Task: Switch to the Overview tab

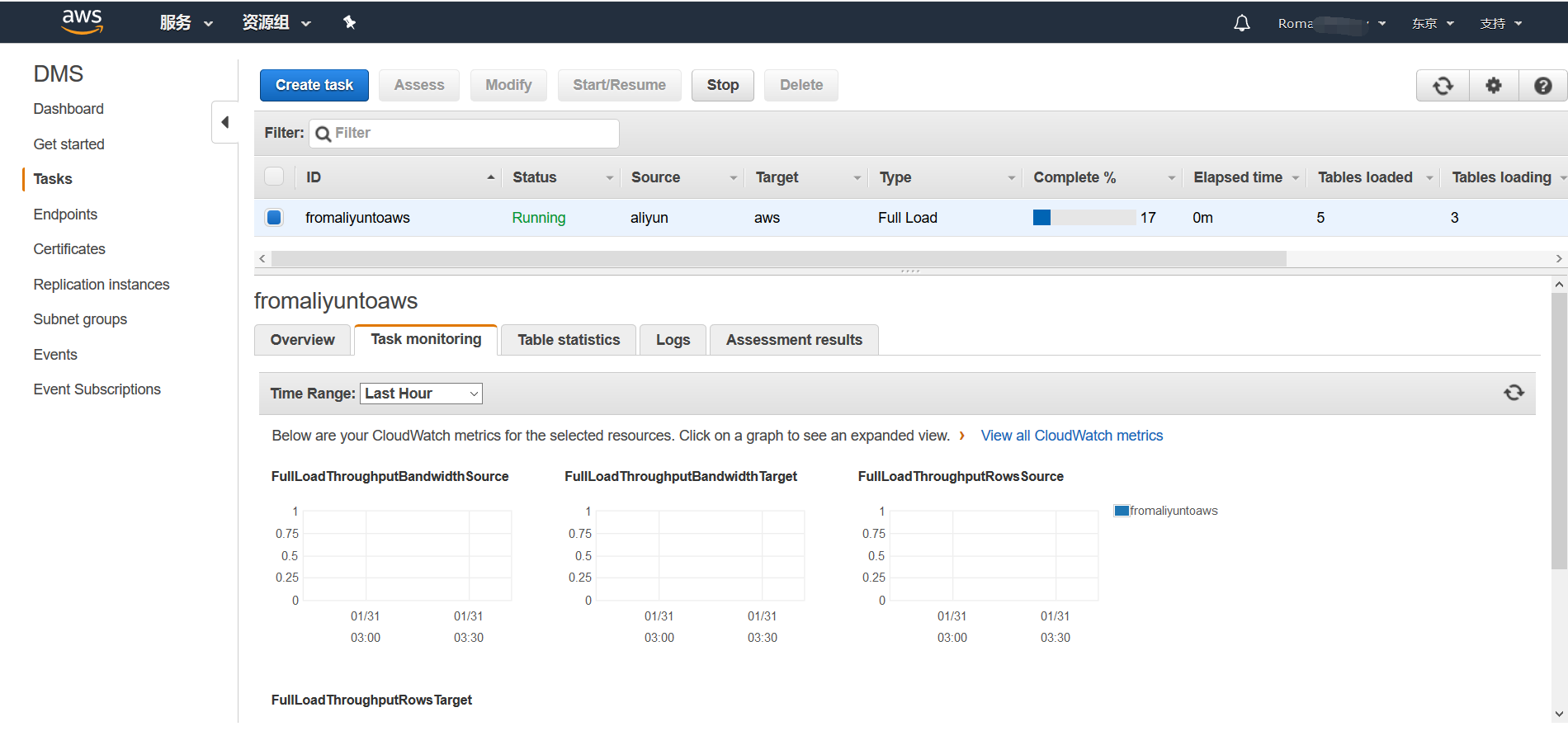Action: pyautogui.click(x=302, y=340)
